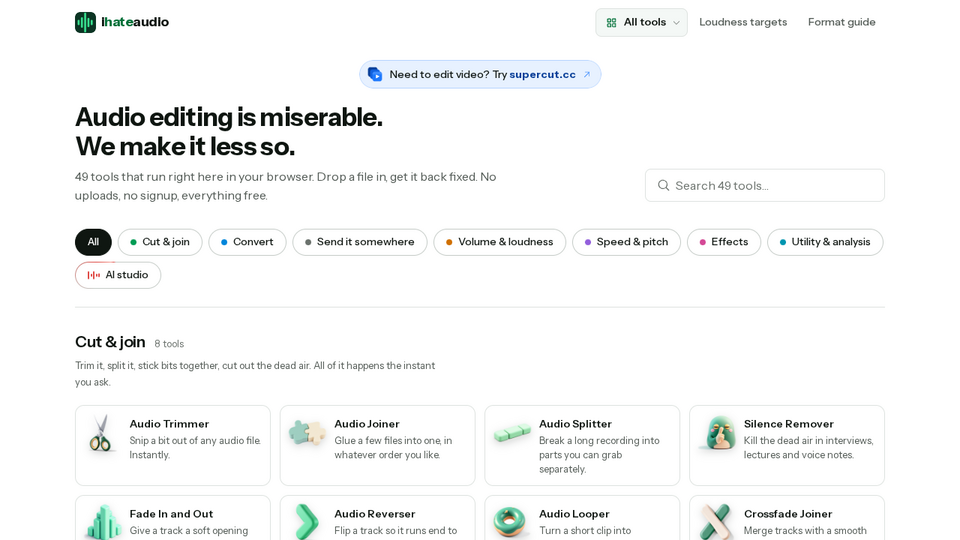
Task: Click the split bar icon for Audio Splitter
Action: coord(512,432)
